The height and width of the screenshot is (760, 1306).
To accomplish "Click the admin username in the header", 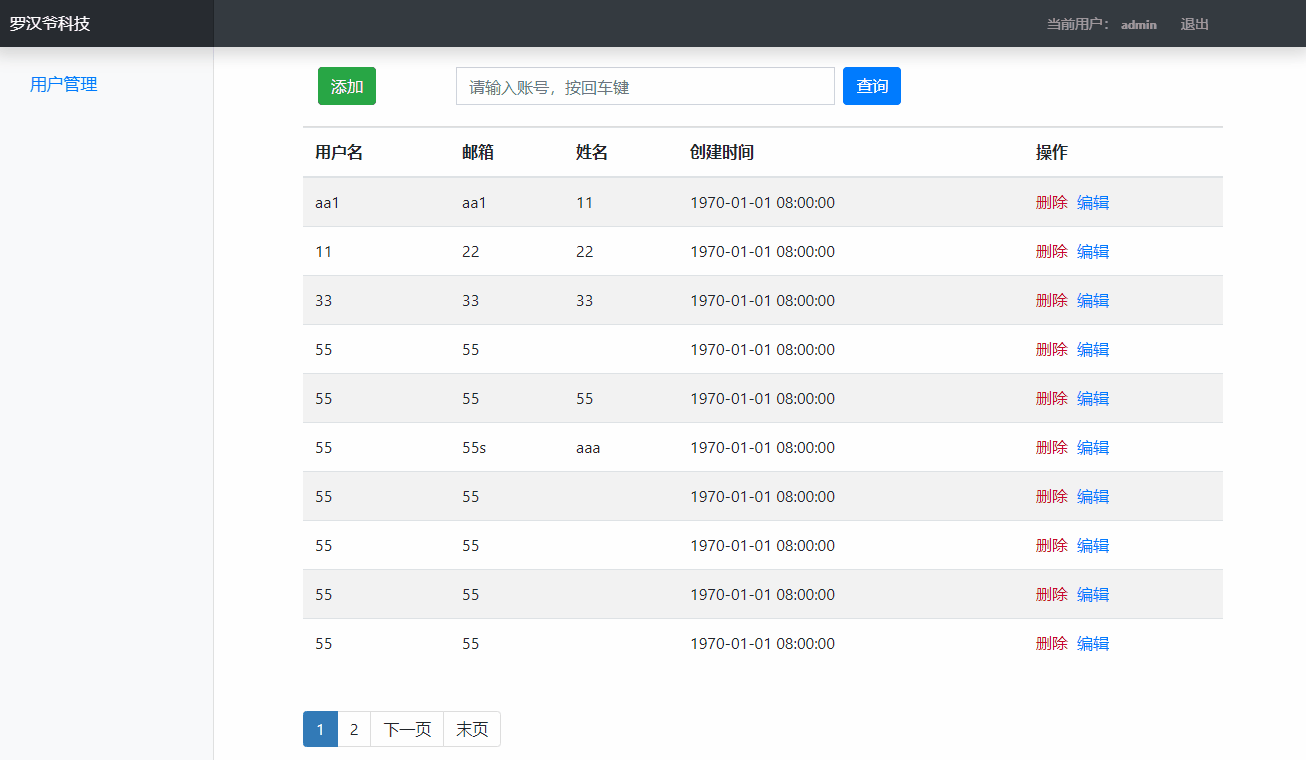I will pos(1138,24).
